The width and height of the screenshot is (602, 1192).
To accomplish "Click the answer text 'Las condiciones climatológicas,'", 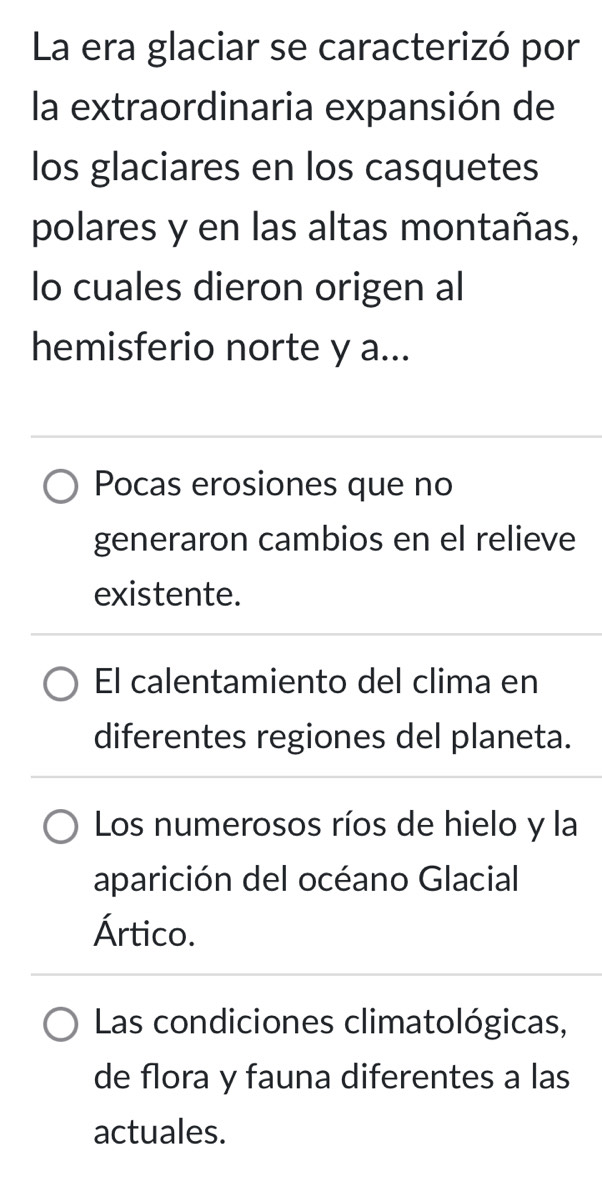I will click(x=332, y=1023).
